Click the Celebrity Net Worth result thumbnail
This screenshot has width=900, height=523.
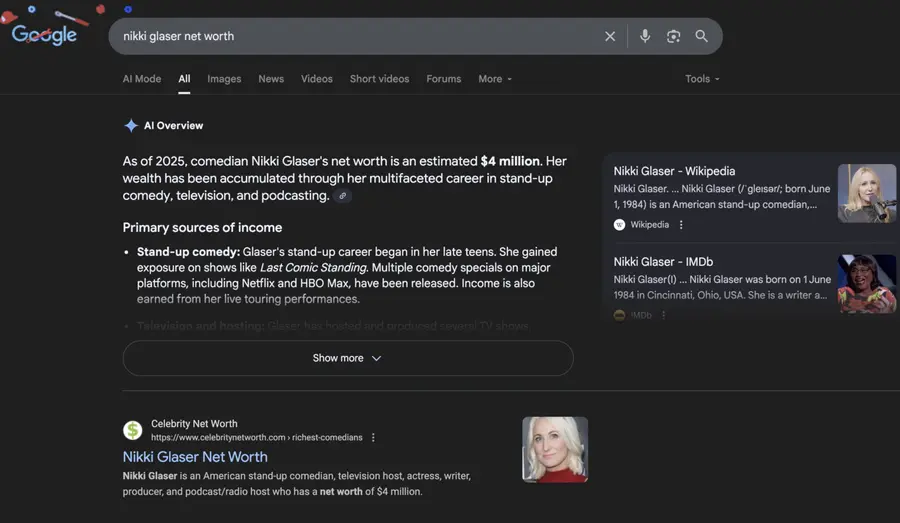[555, 449]
